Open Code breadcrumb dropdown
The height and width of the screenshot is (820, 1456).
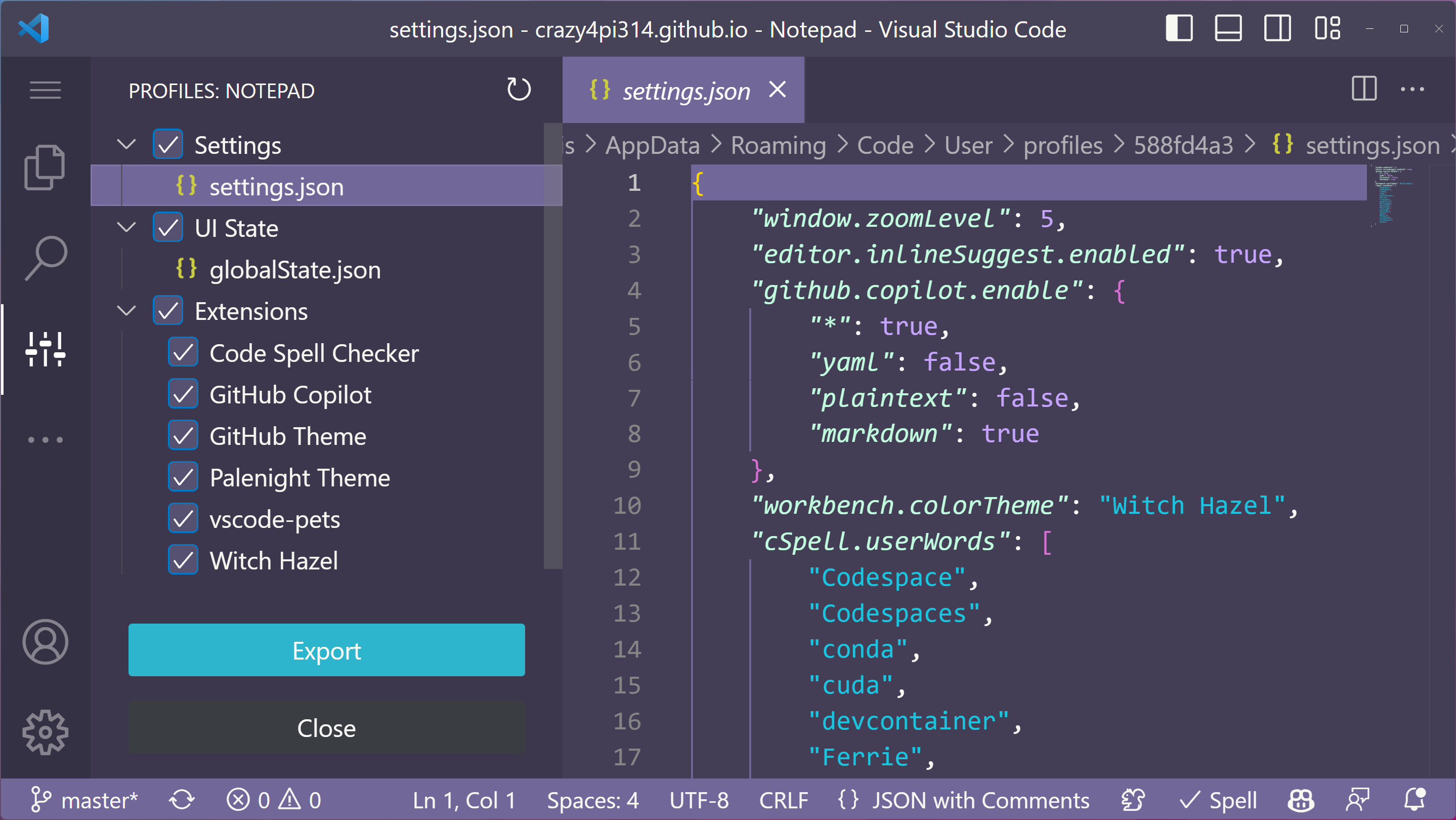pyautogui.click(x=885, y=145)
